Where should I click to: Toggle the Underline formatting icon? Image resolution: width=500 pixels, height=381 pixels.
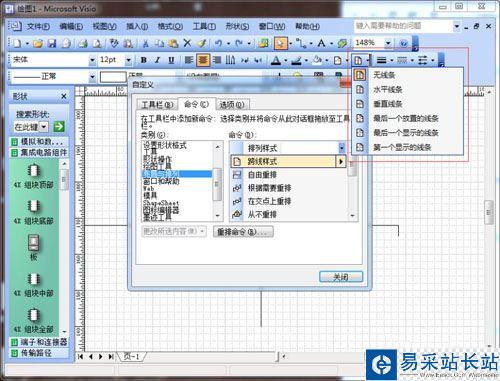point(171,60)
